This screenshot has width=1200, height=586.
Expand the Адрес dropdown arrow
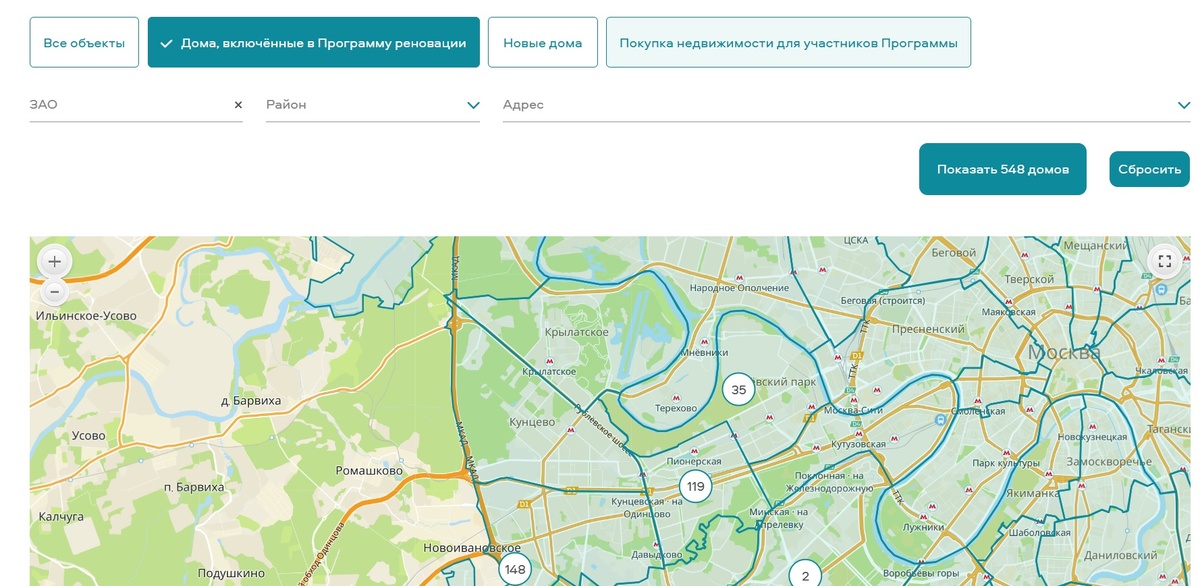pos(1183,105)
